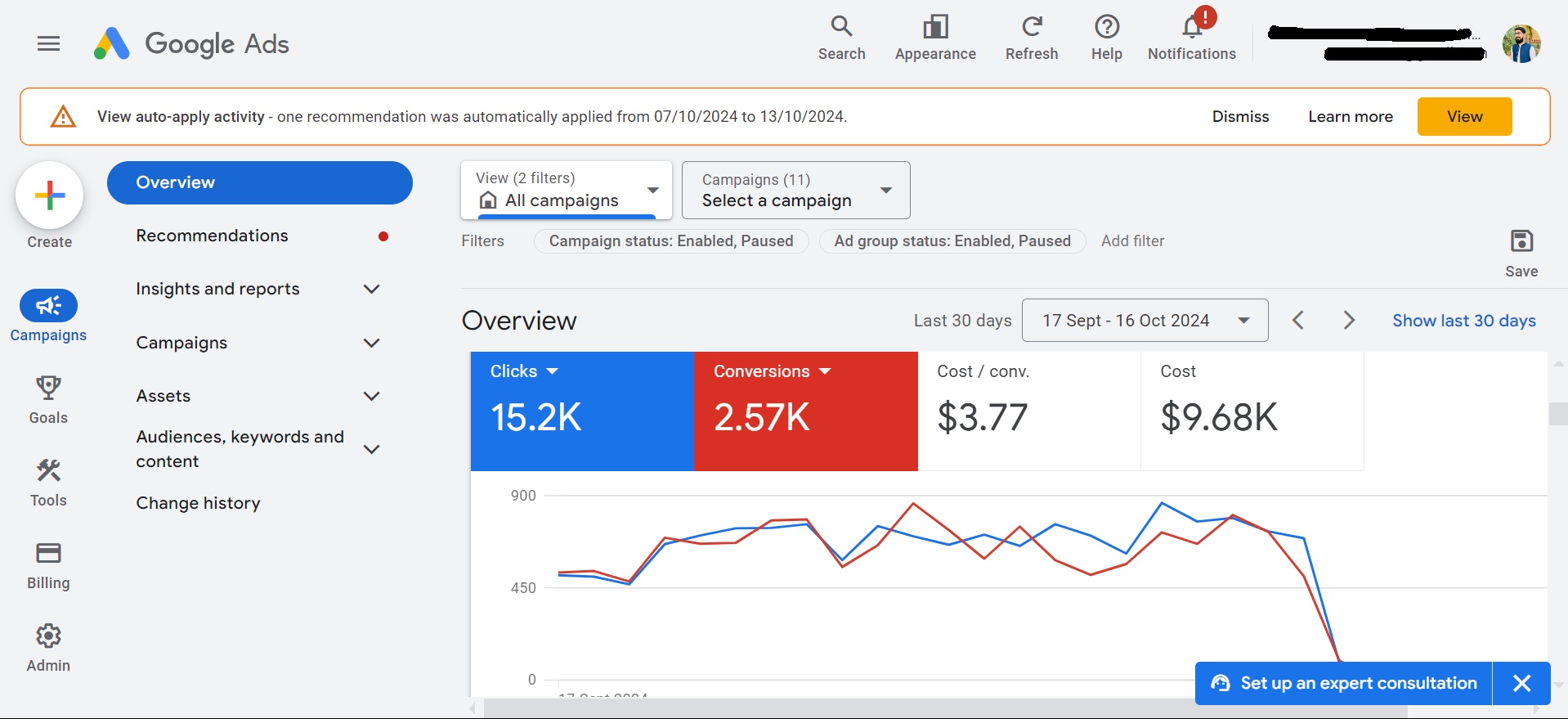Click the Create plus button
Screen dimensions: 1568x719
pos(50,195)
